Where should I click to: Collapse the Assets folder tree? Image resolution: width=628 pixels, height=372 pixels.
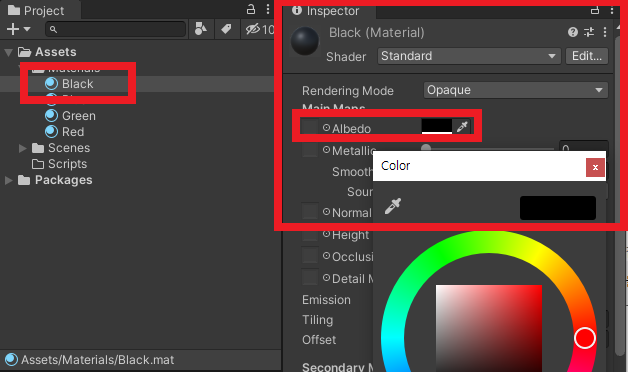click(8, 52)
